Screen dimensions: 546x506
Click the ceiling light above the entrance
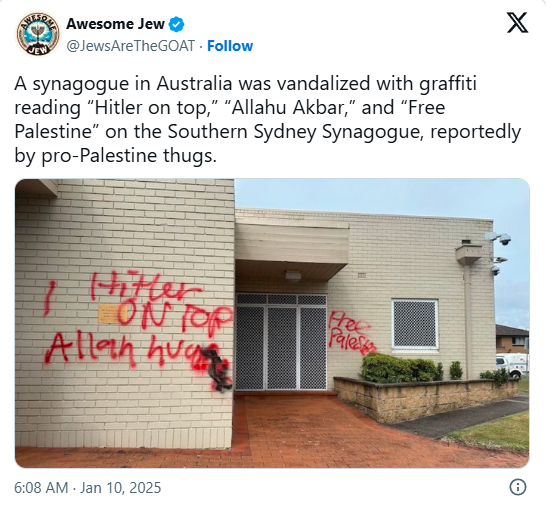click(293, 276)
